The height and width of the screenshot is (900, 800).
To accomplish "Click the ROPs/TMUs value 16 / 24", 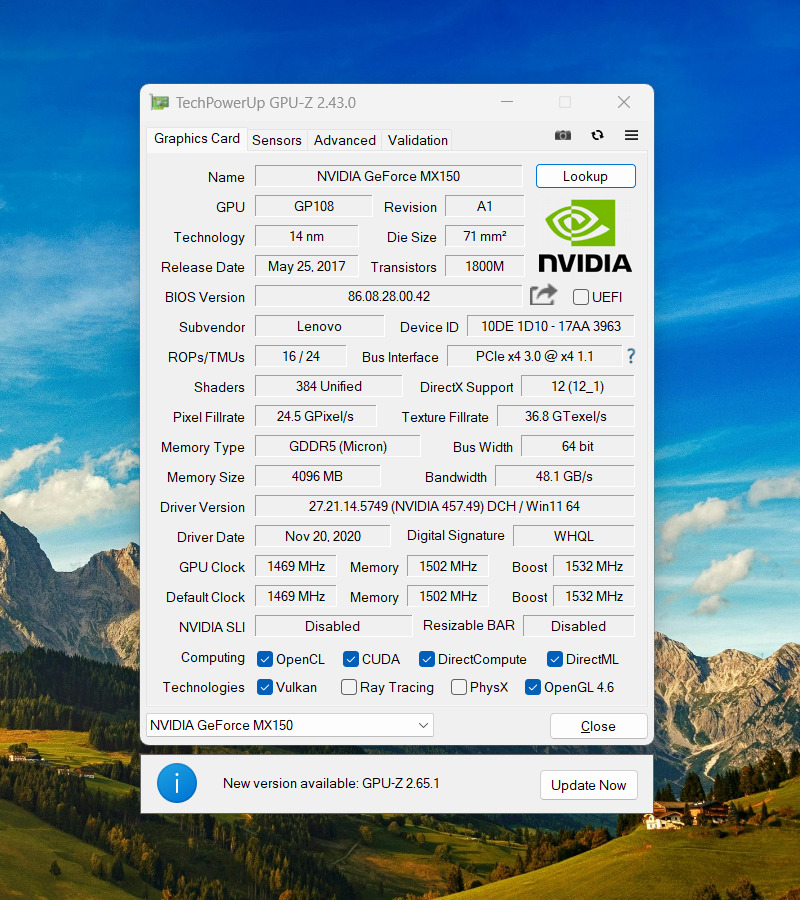I will point(301,356).
